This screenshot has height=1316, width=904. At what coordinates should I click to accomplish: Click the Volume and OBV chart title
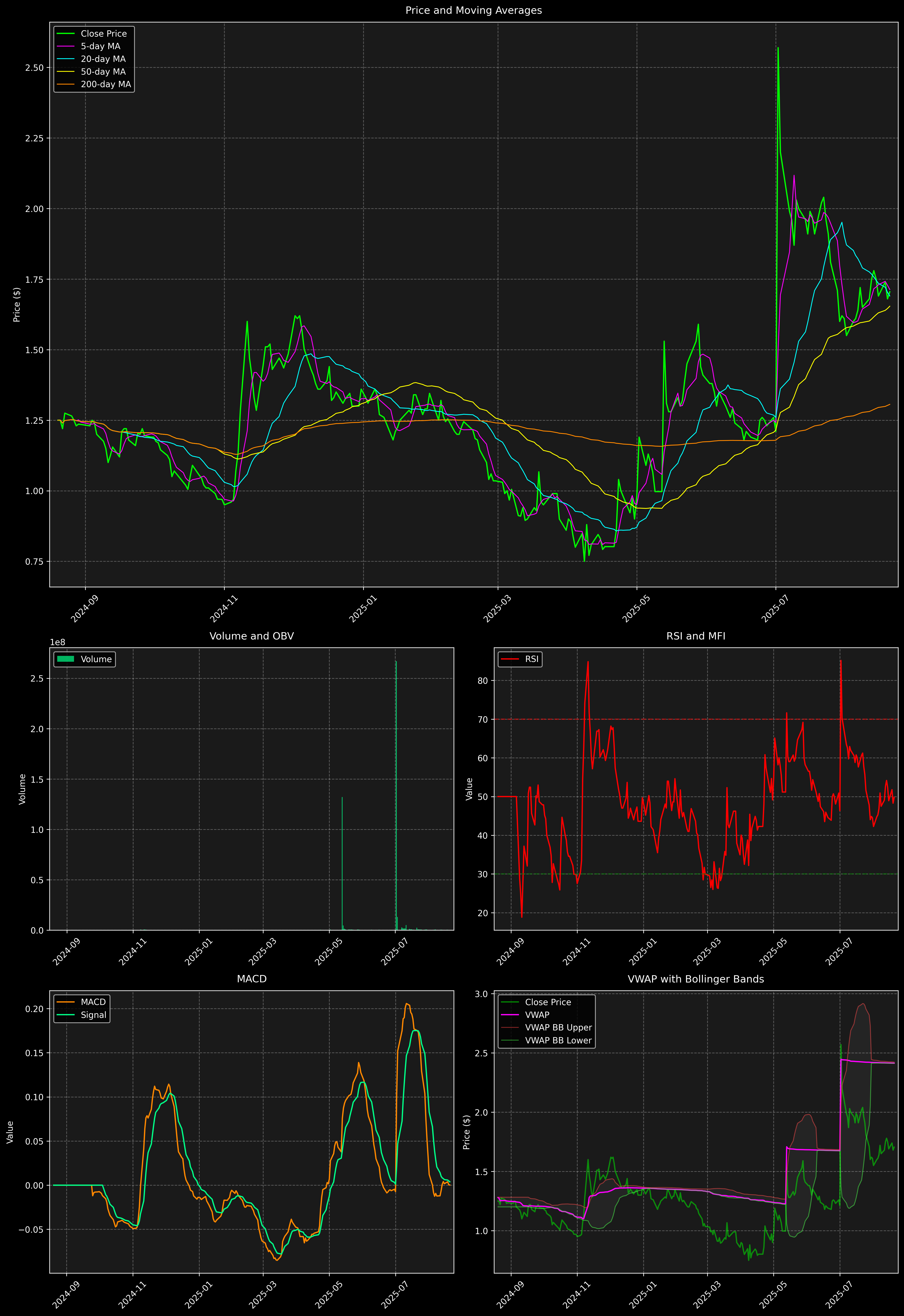point(252,636)
